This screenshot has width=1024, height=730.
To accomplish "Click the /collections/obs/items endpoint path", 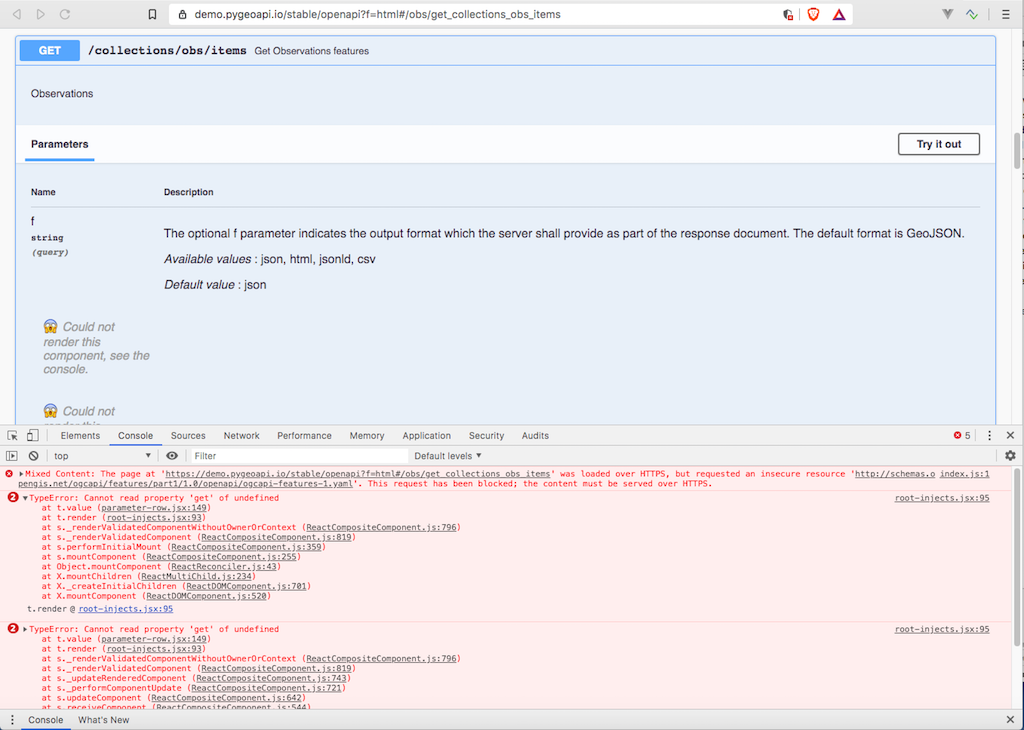I will tap(167, 50).
